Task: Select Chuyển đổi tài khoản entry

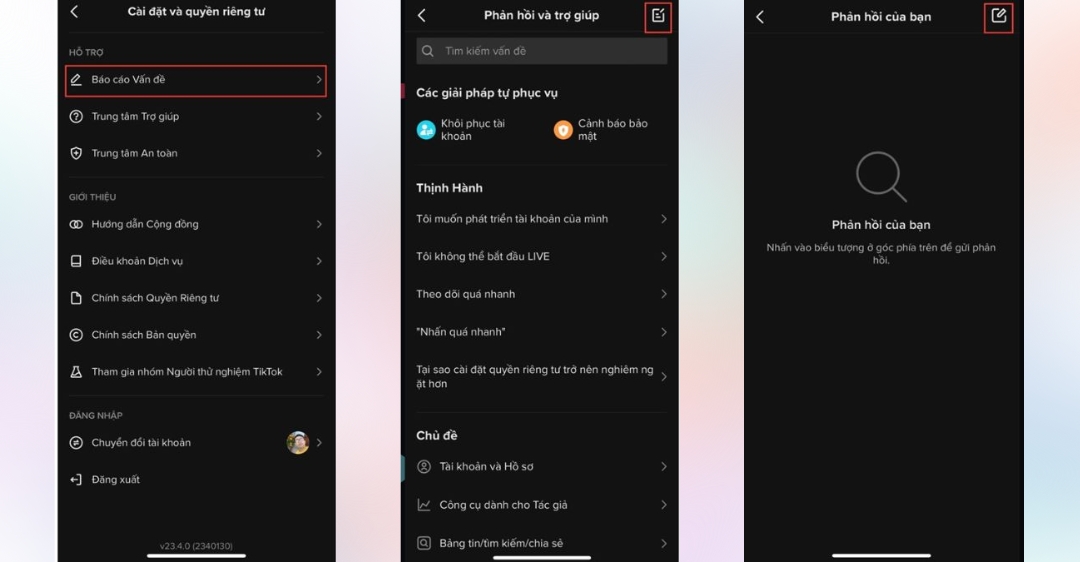Action: 196,443
